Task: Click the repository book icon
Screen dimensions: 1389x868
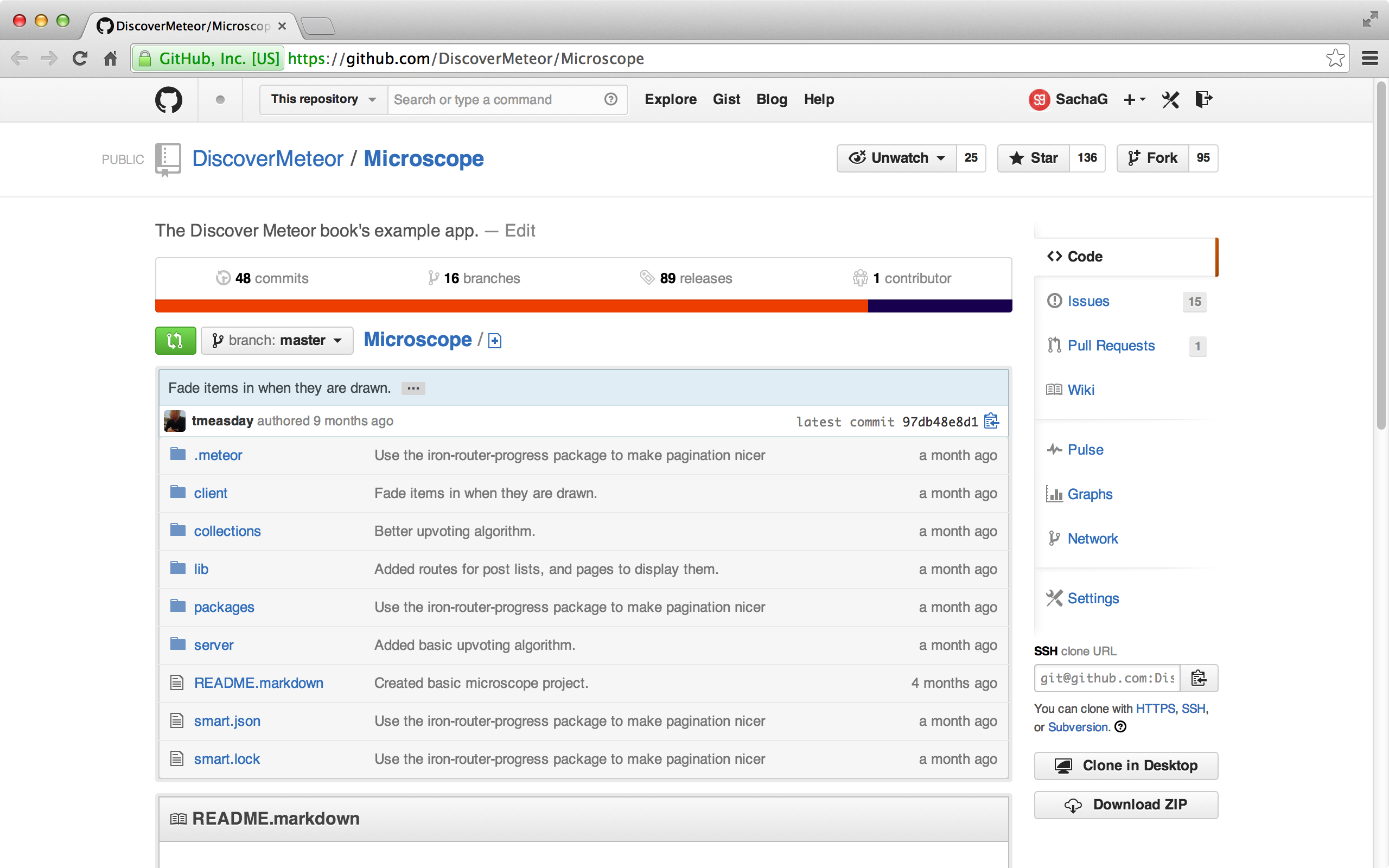Action: (168, 159)
